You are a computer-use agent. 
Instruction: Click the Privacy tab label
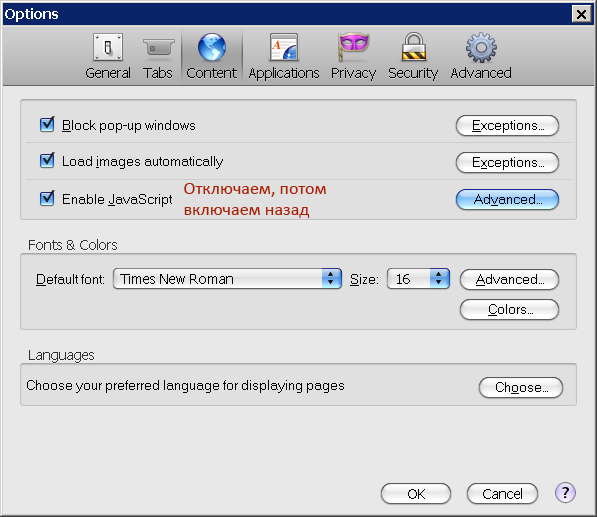pyautogui.click(x=353, y=73)
